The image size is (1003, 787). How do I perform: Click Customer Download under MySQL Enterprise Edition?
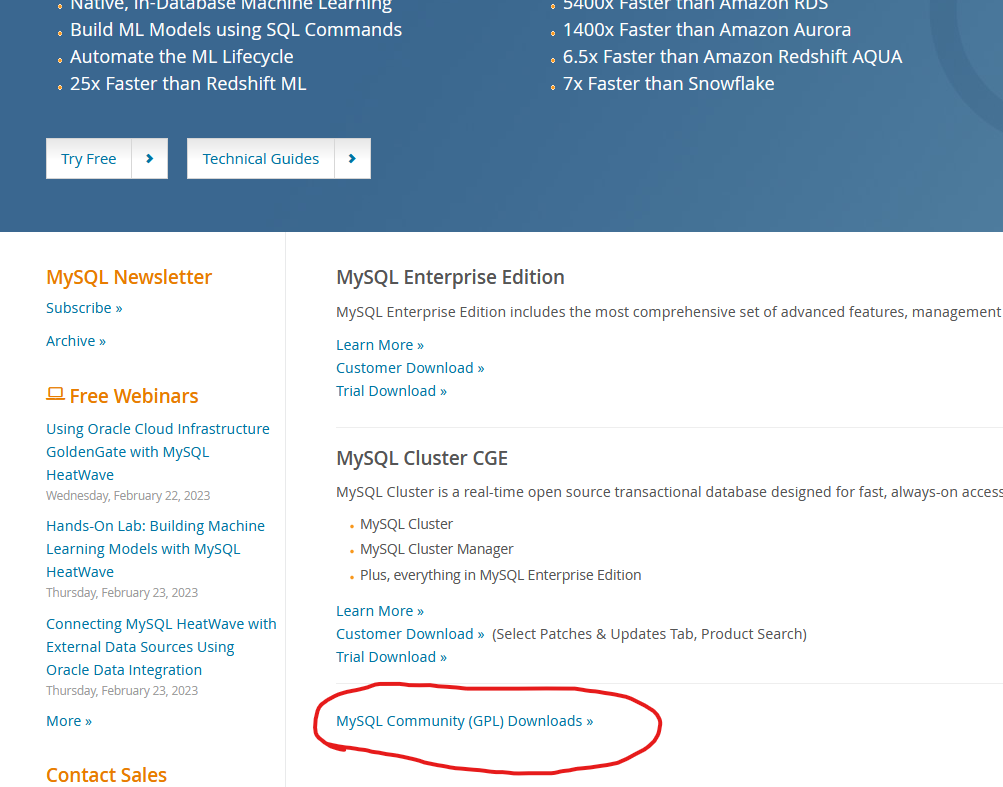410,368
